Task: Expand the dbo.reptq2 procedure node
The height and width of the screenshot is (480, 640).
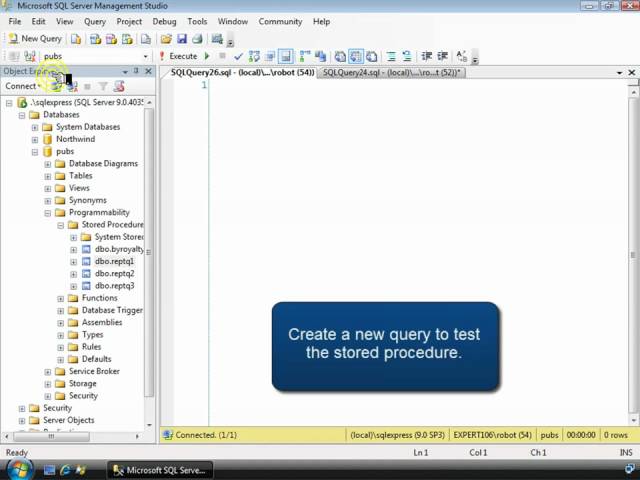Action: (x=73, y=274)
